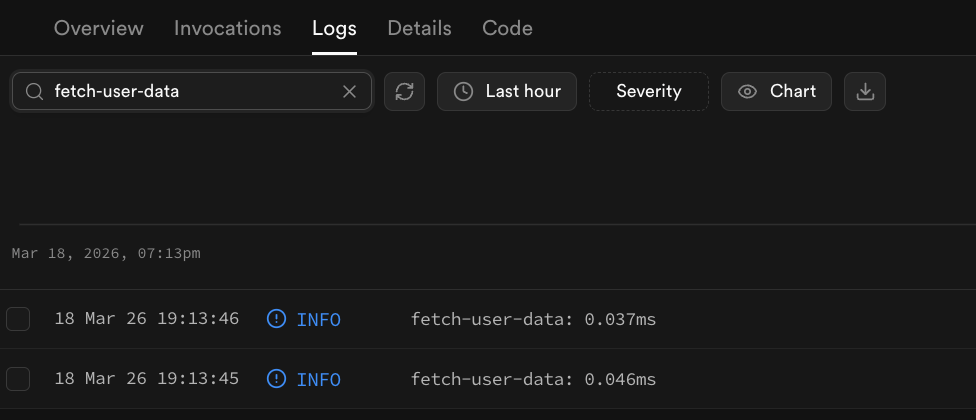Click the 18 Mar 26 19:13:45 timestamp
Image resolution: width=976 pixels, height=420 pixels.
pyautogui.click(x=146, y=379)
